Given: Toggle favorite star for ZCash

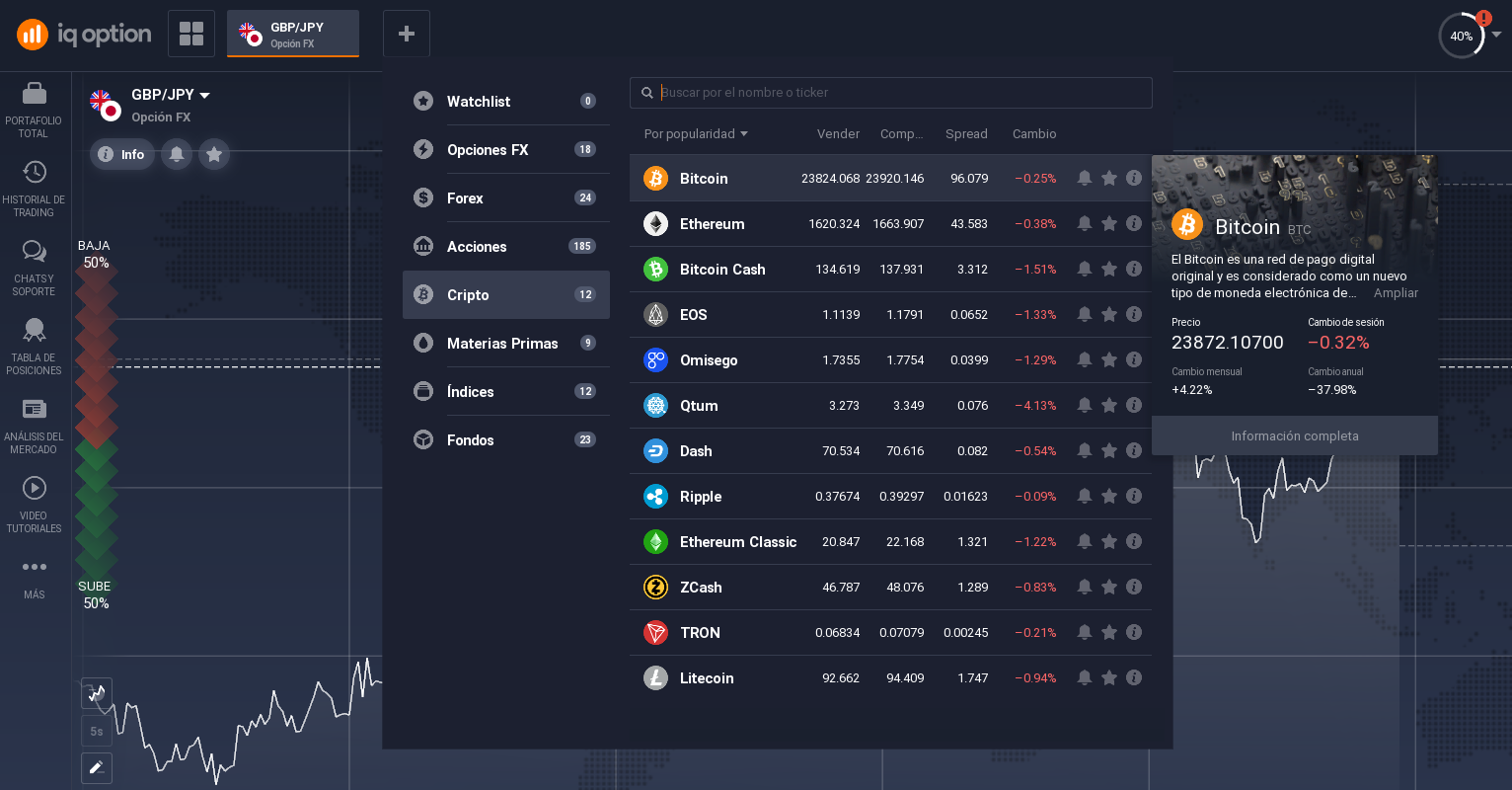Looking at the screenshot, I should pyautogui.click(x=1109, y=588).
